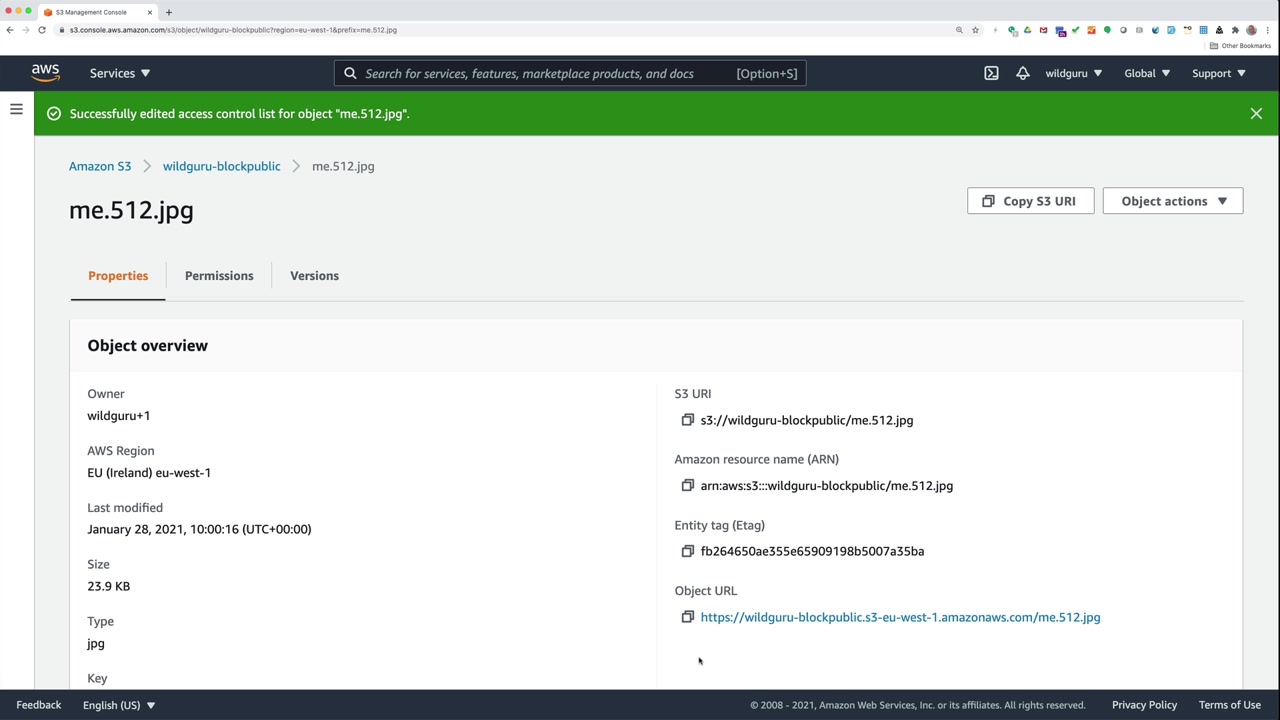Open the wildguru-blockpublic bucket breadcrumb
The height and width of the screenshot is (720, 1280).
coord(222,166)
